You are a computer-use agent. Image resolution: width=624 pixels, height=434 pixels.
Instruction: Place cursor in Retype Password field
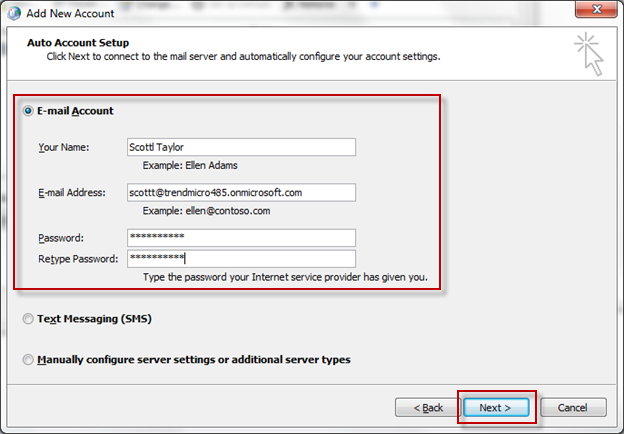point(241,258)
